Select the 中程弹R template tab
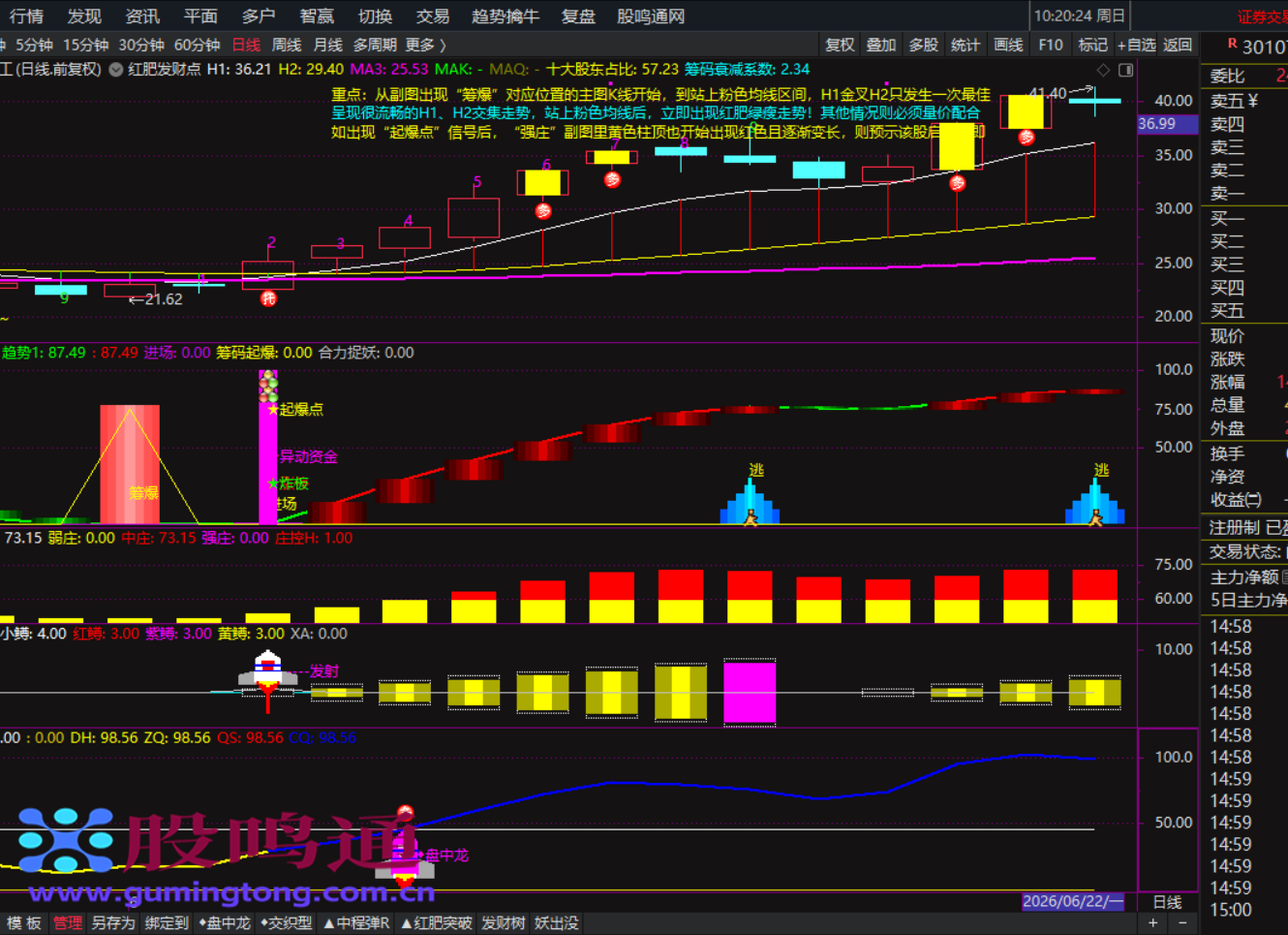 tap(356, 923)
